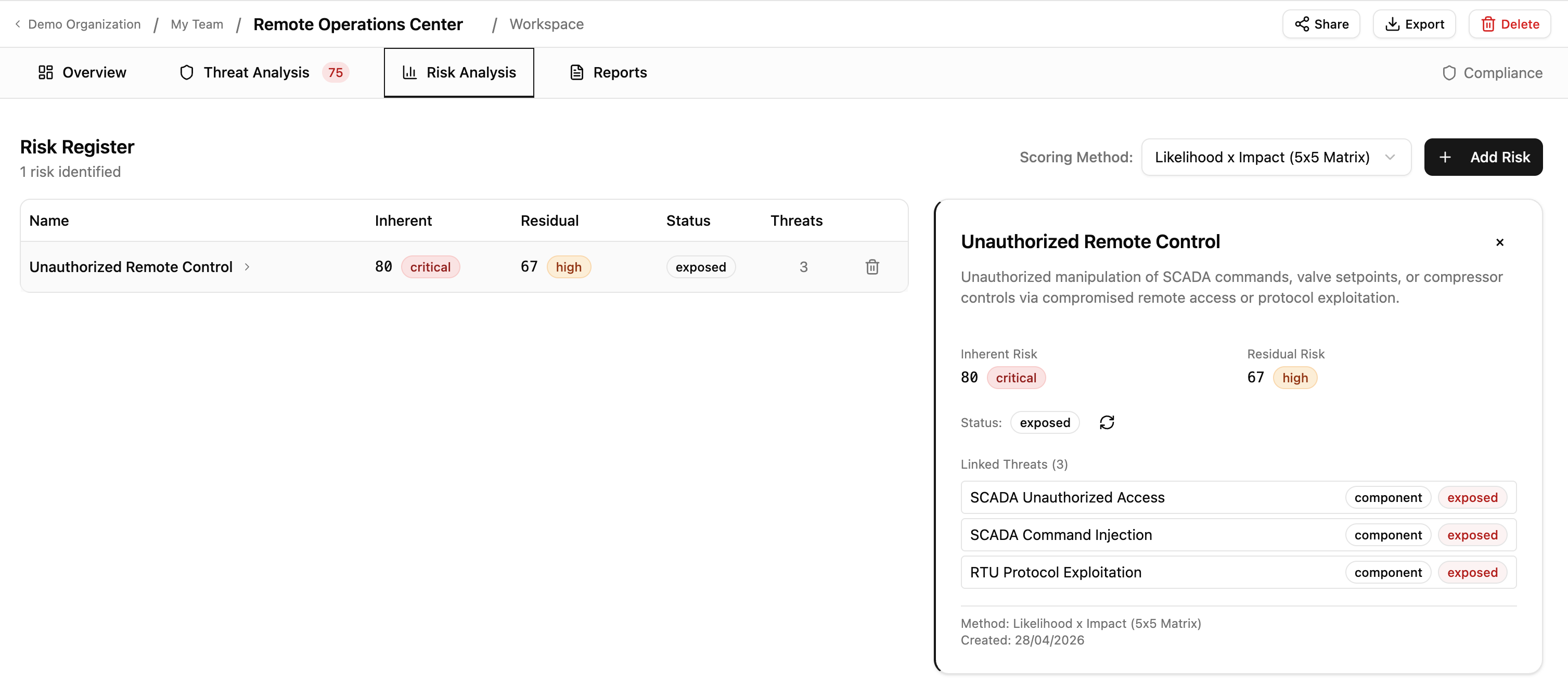Open the RTU Protocol Exploitation linked threat
Screen dimensions: 1568x696
pyautogui.click(x=1238, y=572)
